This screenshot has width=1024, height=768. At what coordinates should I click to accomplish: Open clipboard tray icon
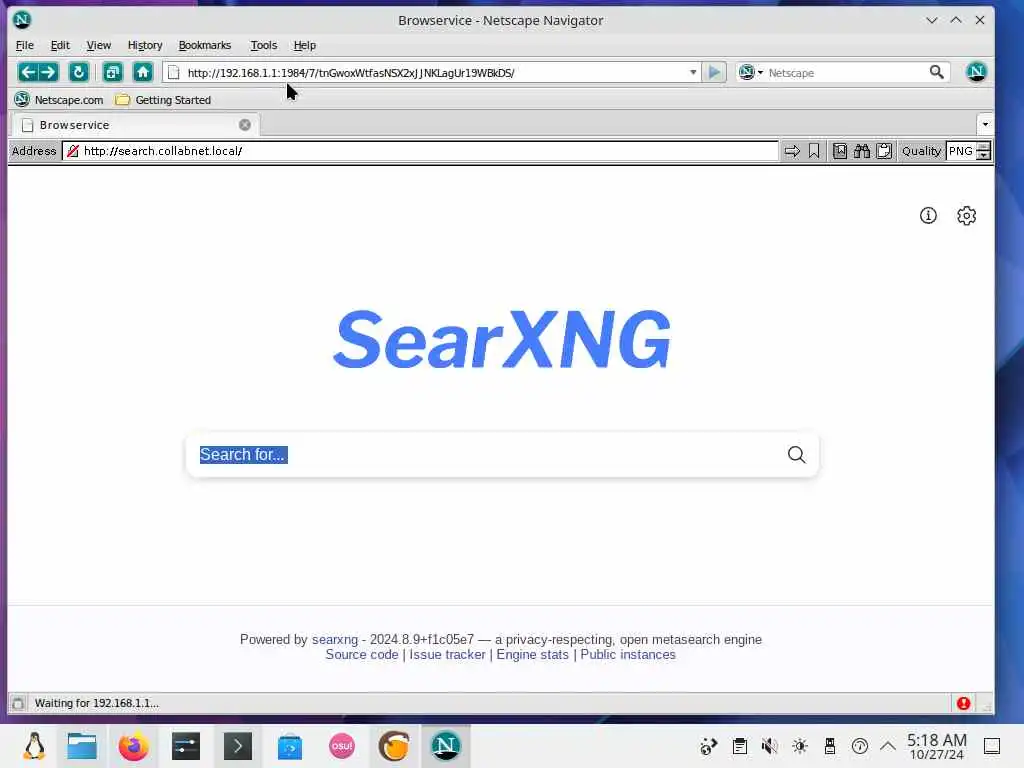(739, 746)
